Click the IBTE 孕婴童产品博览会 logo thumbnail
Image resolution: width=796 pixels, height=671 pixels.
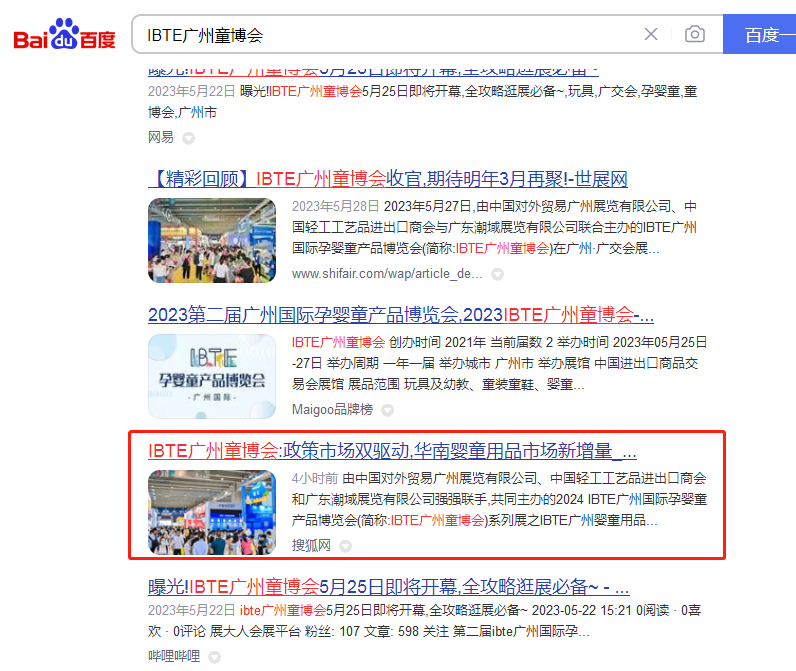212,376
